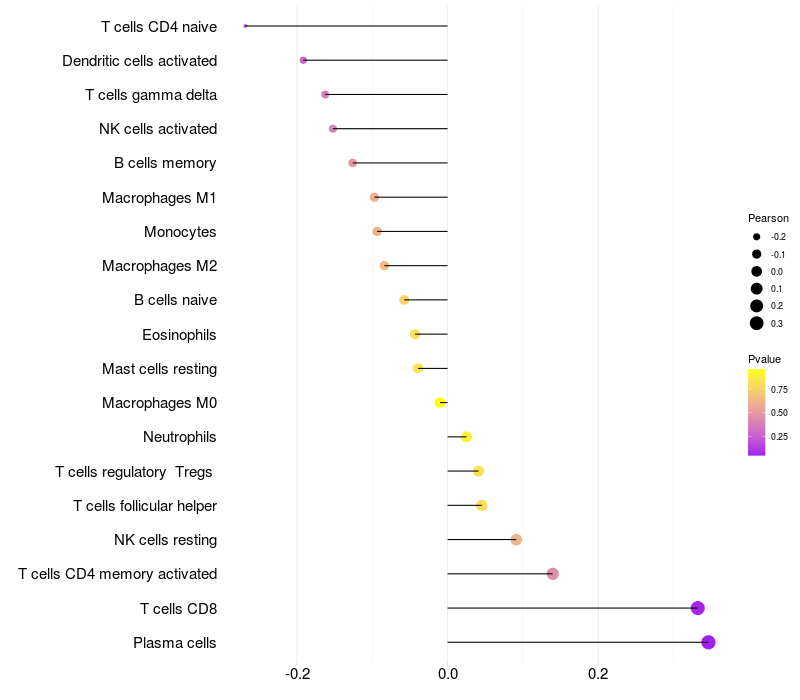Screen dimensions: 800x700
Task: Click the Pearson legend title
Action: point(768,218)
